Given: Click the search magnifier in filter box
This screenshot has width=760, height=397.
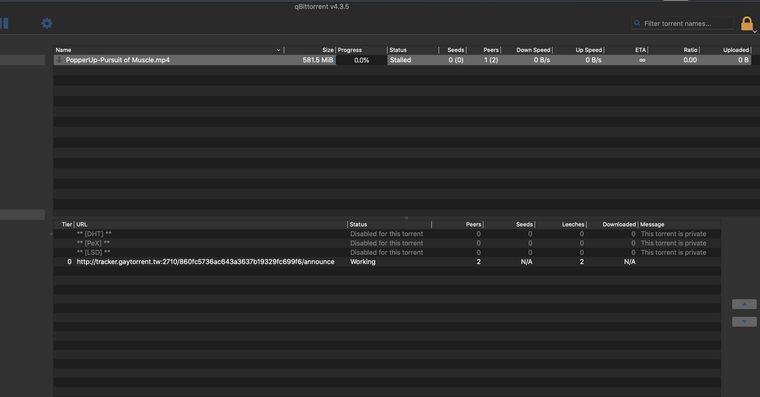Looking at the screenshot, I should pyautogui.click(x=637, y=23).
